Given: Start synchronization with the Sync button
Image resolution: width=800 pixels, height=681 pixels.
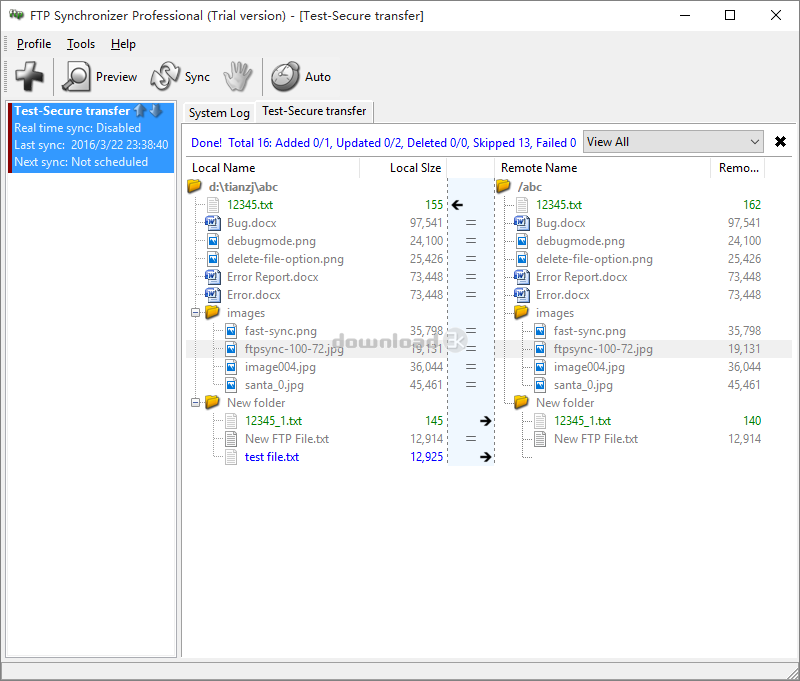Looking at the screenshot, I should click(180, 77).
